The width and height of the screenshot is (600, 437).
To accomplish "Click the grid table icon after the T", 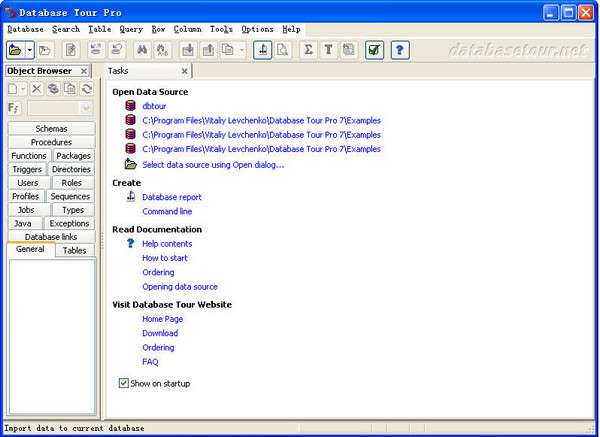I will [349, 50].
